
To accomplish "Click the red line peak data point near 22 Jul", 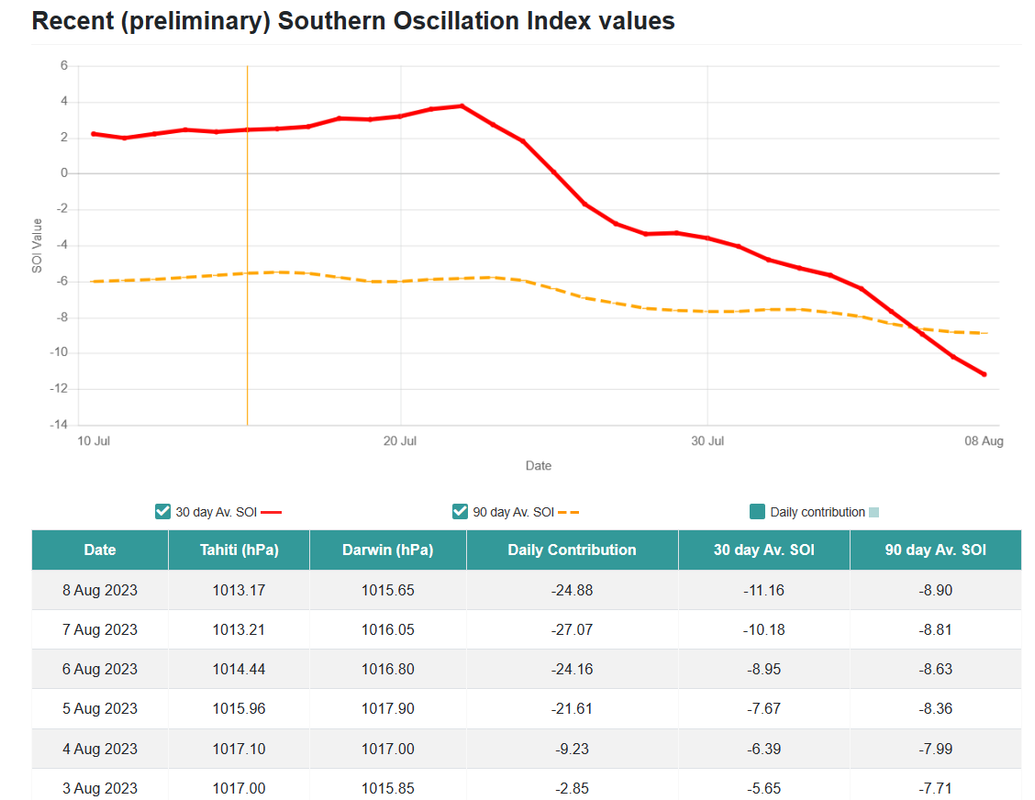I will point(461,106).
